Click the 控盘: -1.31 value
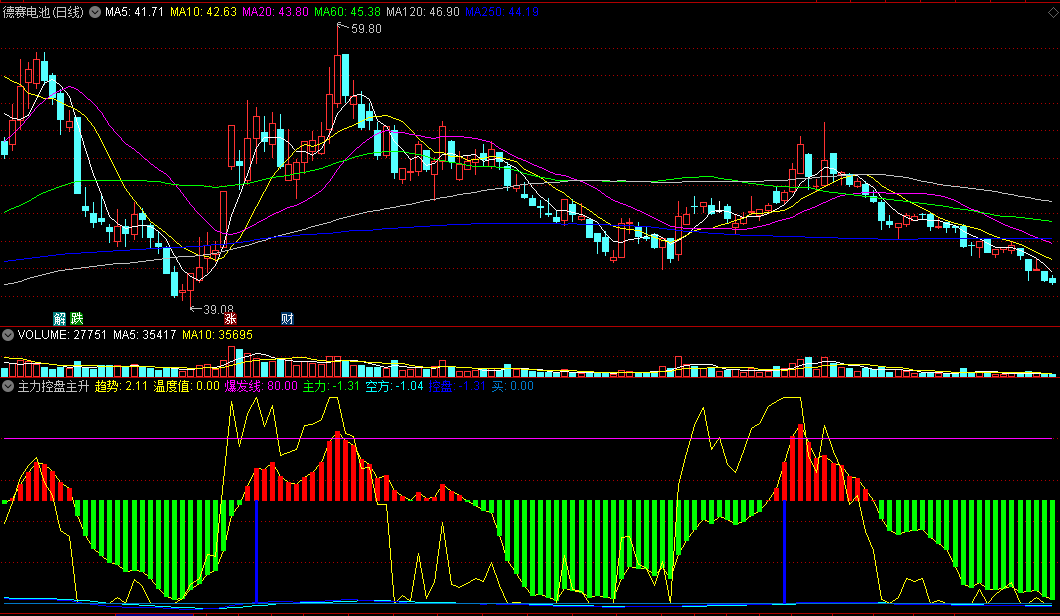Screen dimensions: 1060x616 click(458, 386)
